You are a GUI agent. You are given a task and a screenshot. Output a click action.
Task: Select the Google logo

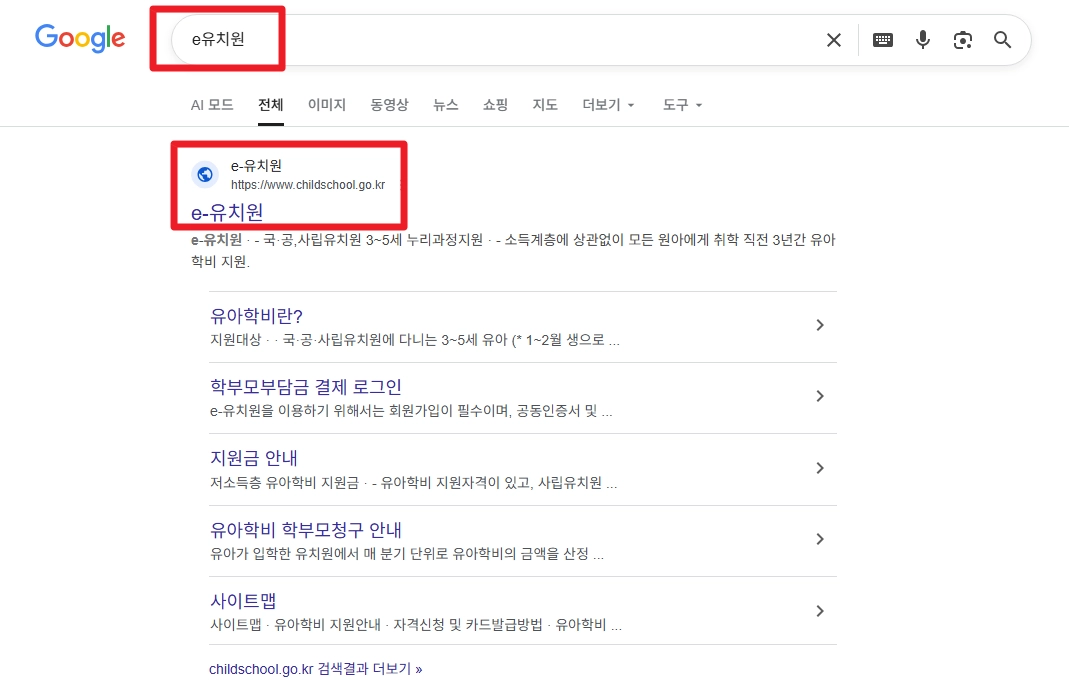pyautogui.click(x=80, y=39)
